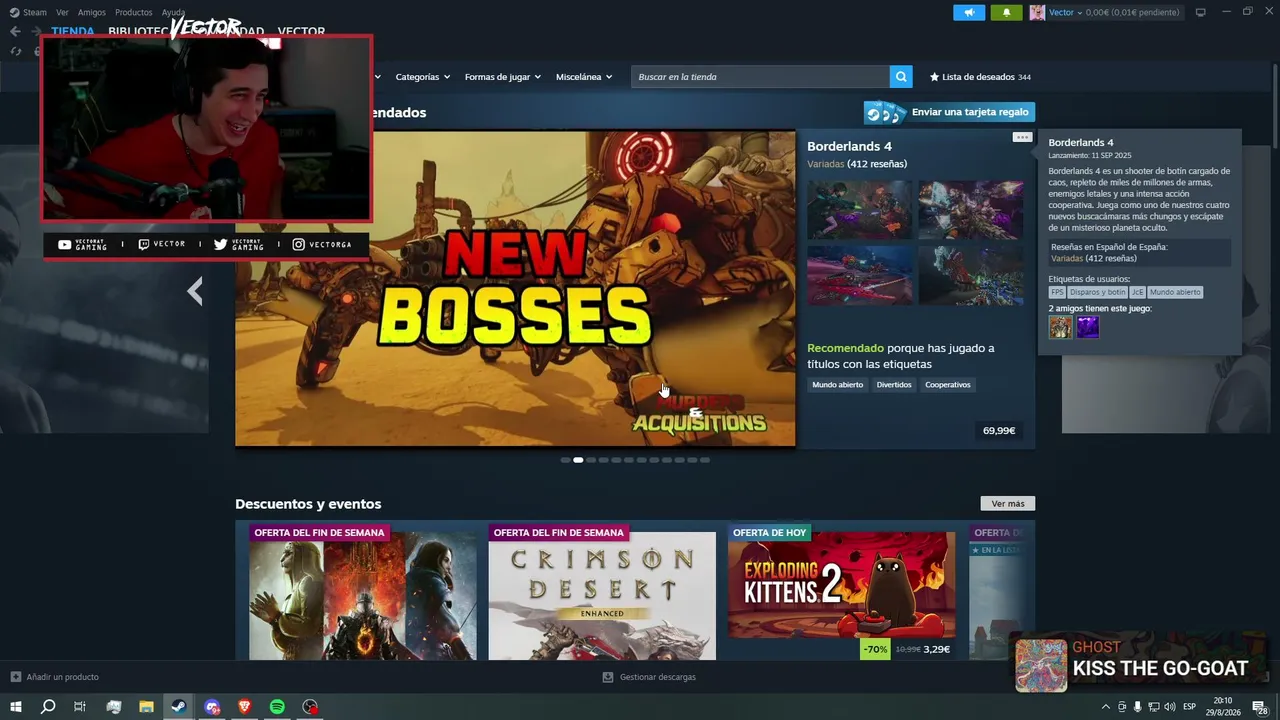Expand the Miscelánea dropdown
This screenshot has width=1280, height=720.
pyautogui.click(x=584, y=77)
